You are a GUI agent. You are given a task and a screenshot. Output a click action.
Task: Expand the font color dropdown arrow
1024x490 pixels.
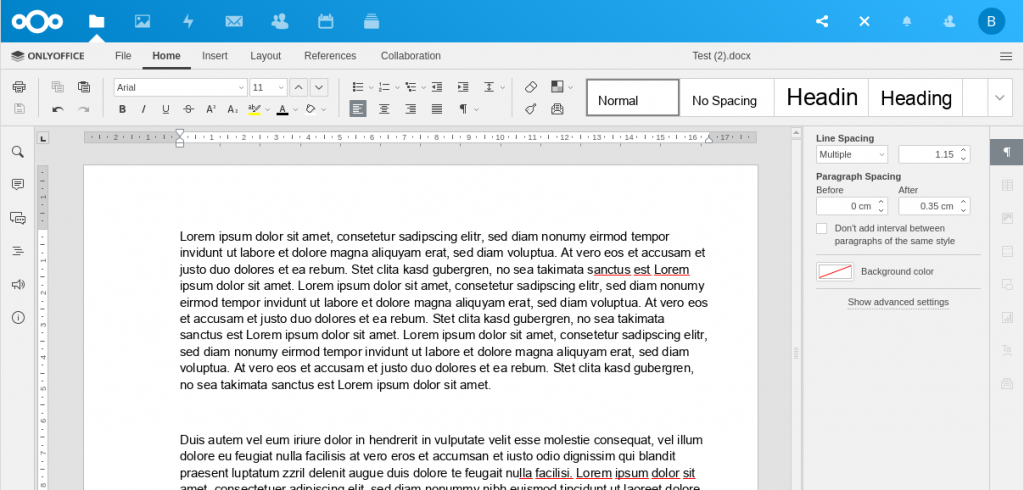(x=295, y=109)
